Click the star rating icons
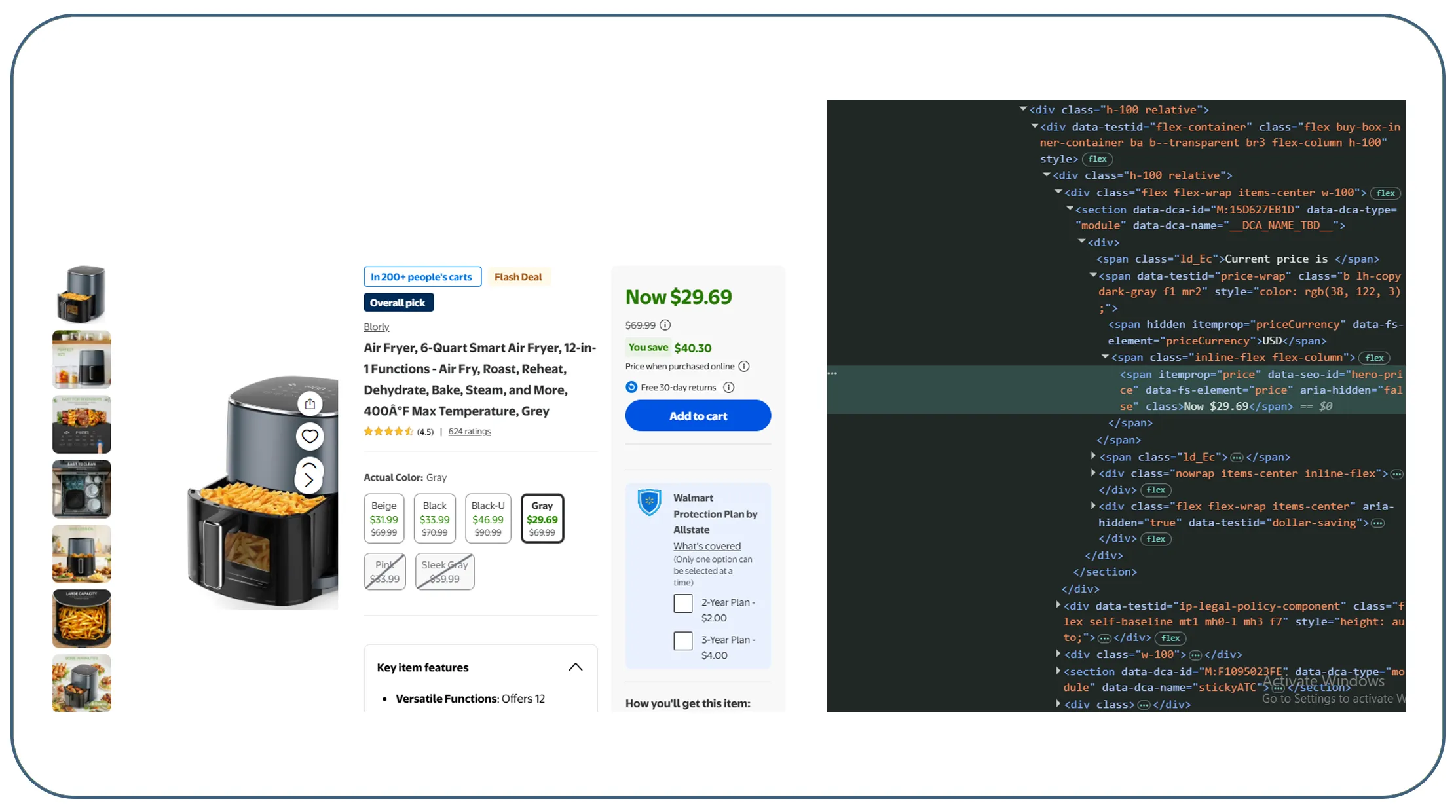The image size is (1456, 812). tap(388, 432)
